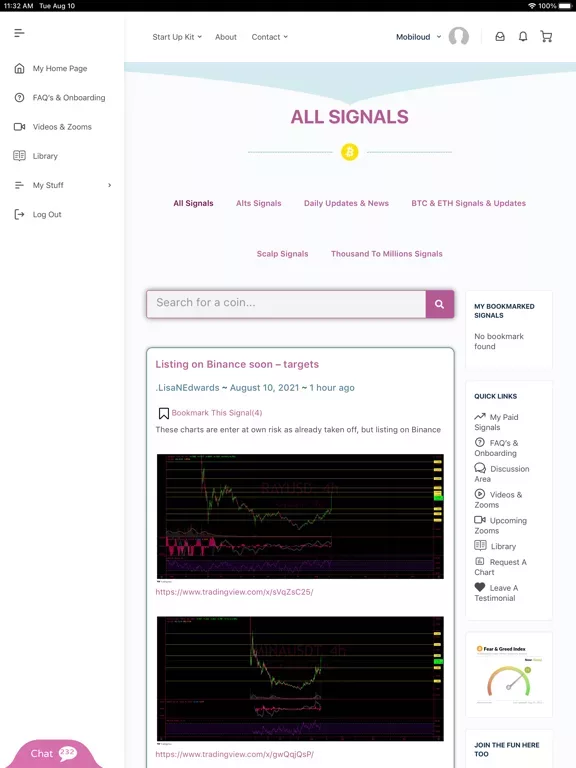This screenshot has width=576, height=768.
Task: Click the battery indicator in status bar
Action: coord(565,6)
